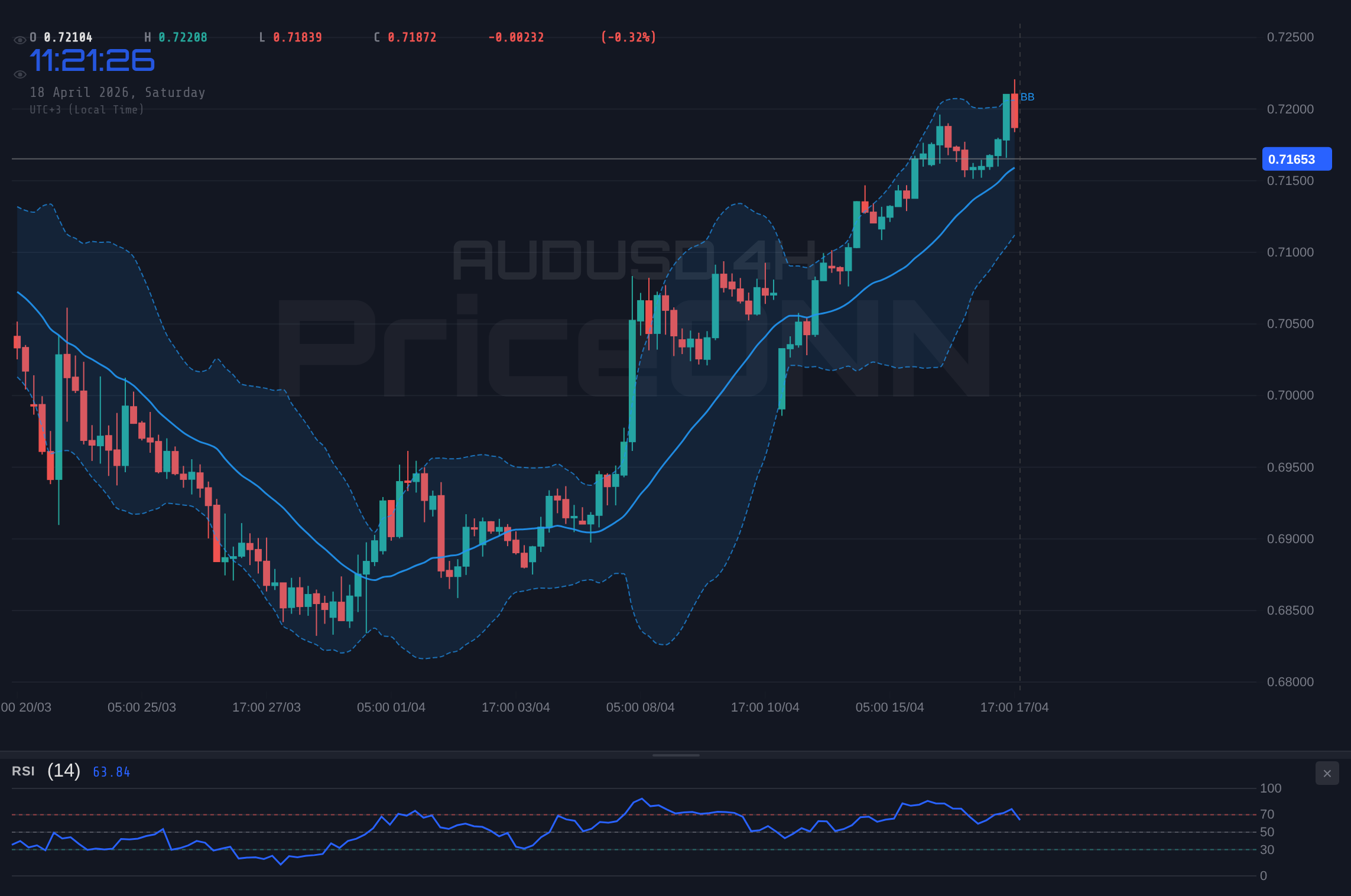Screen dimensions: 1351x896
Task: Click the 11:21:26 clock display
Action: [x=92, y=61]
